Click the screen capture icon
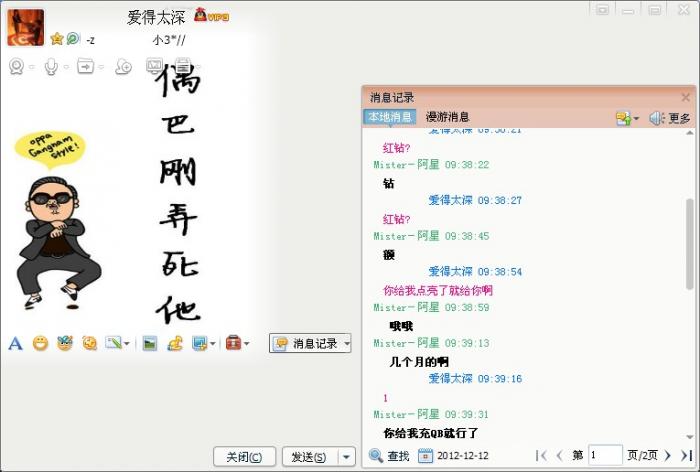This screenshot has width=700, height=472. (199, 343)
